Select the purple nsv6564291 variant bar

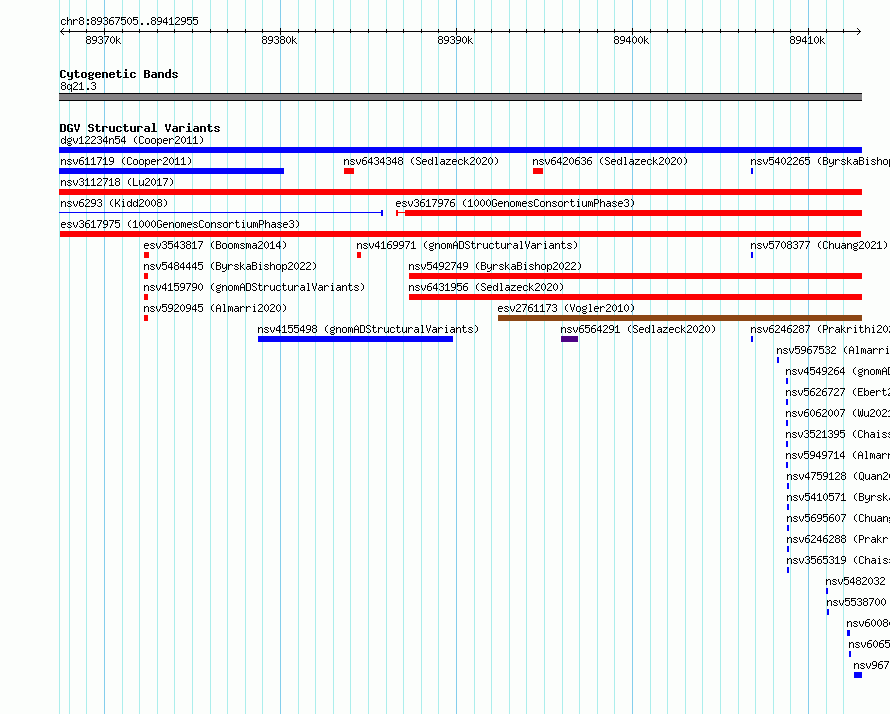coord(569,339)
